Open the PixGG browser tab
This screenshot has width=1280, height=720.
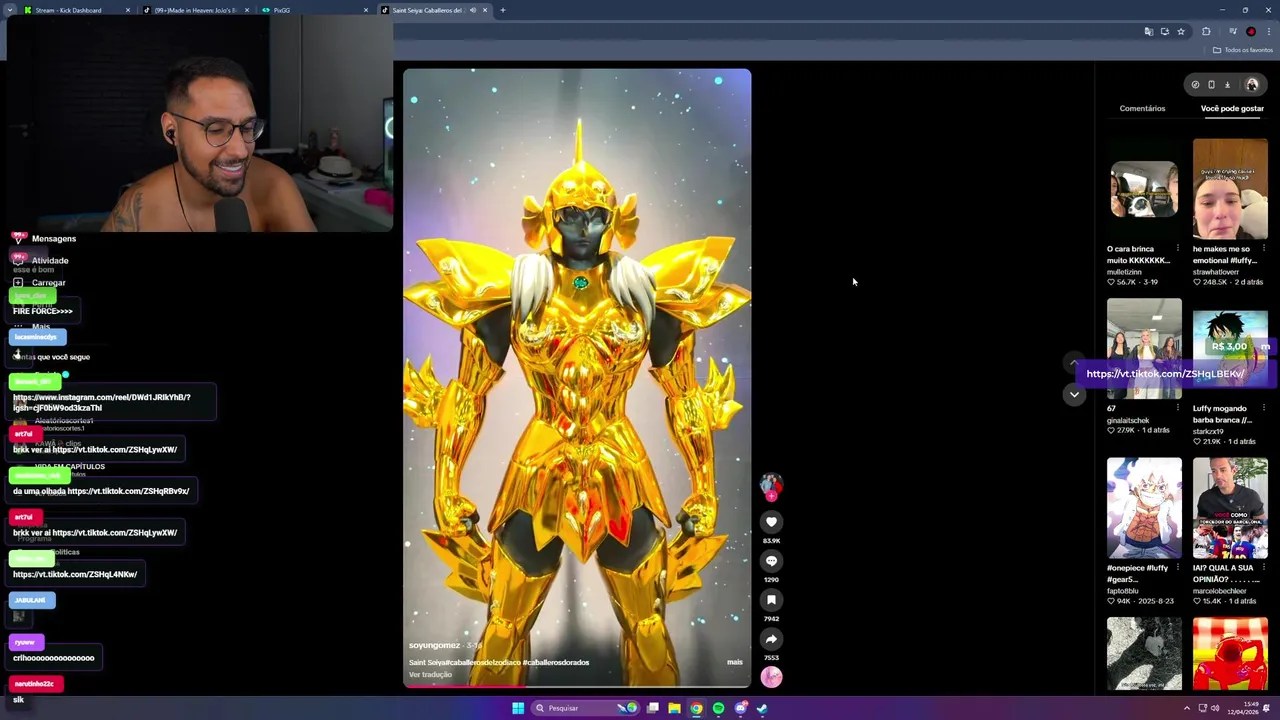(315, 10)
